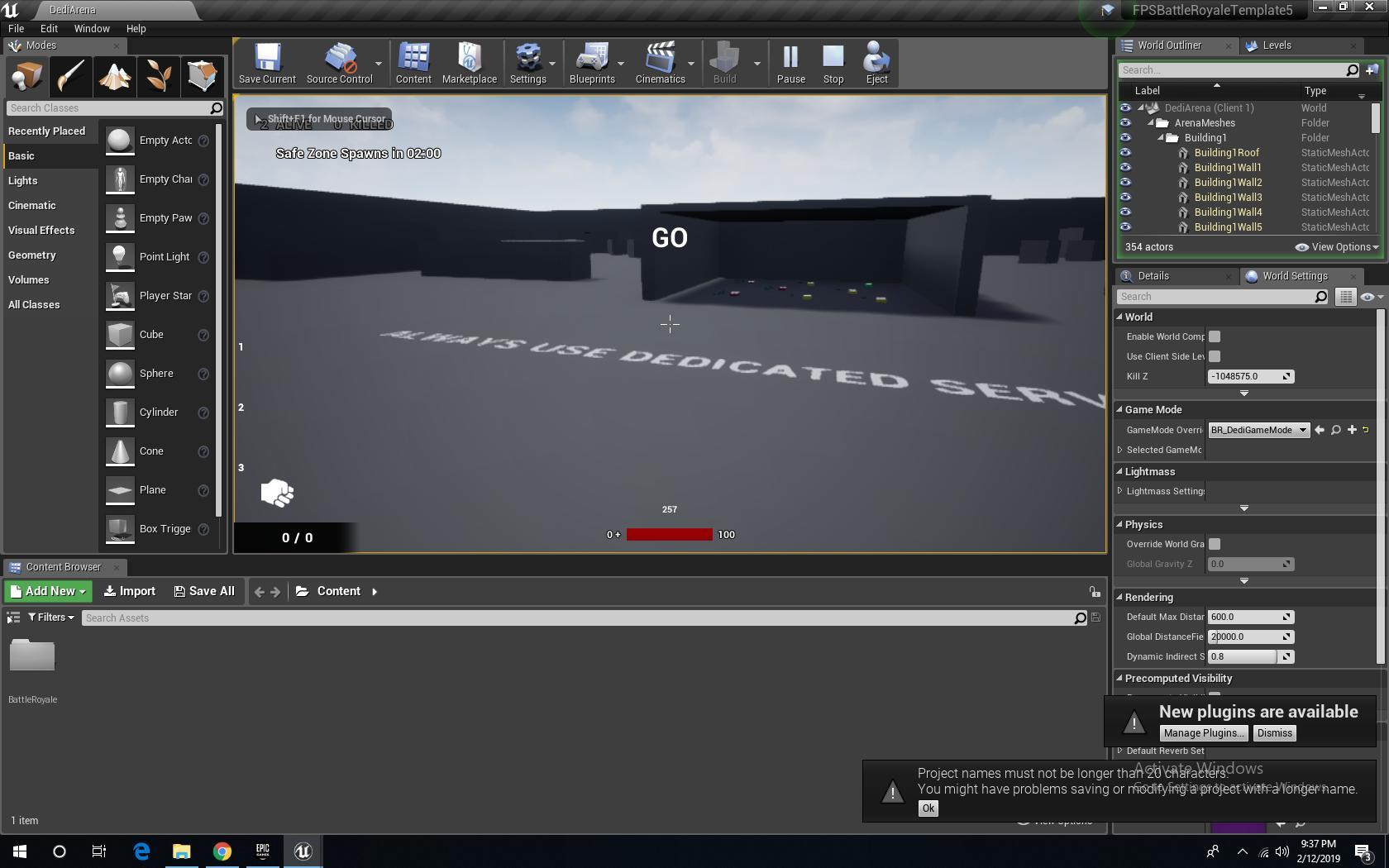This screenshot has width=1389, height=868.
Task: Enable Override World Gravity checkbox
Action: pyautogui.click(x=1215, y=544)
